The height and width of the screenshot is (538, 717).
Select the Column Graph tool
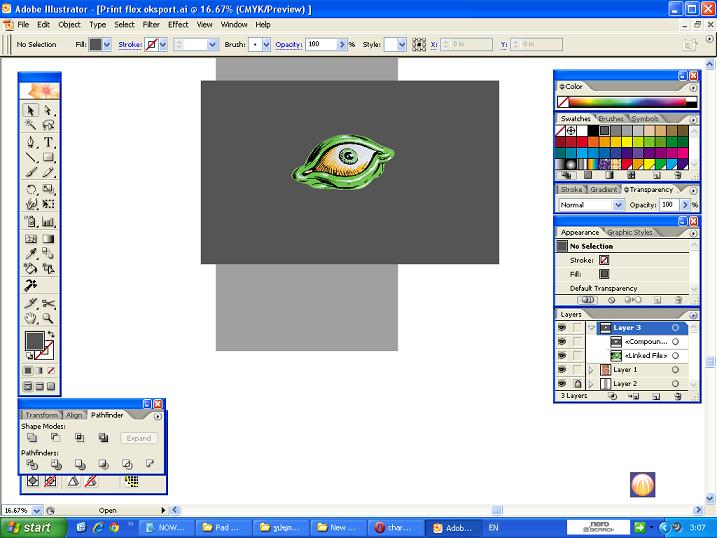tap(48, 222)
